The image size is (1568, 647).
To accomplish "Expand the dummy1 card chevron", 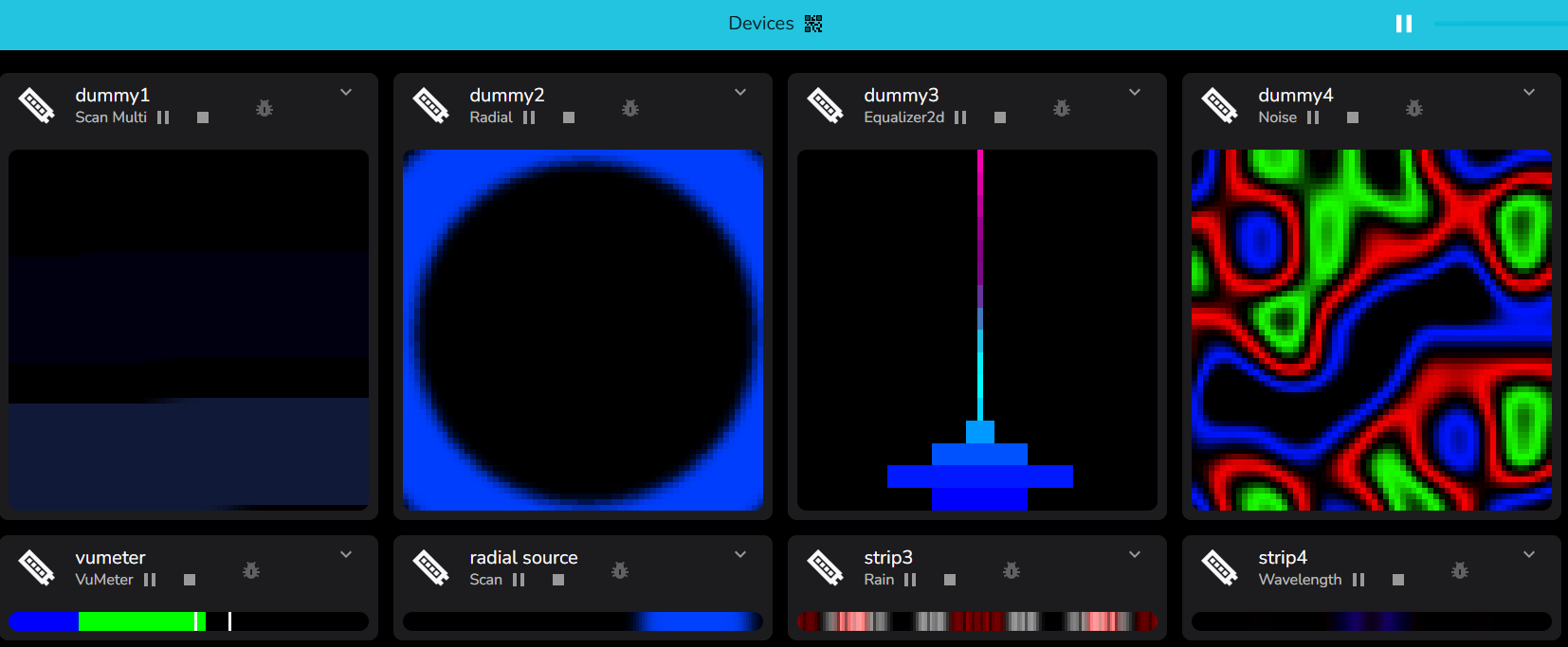I will pos(346,92).
